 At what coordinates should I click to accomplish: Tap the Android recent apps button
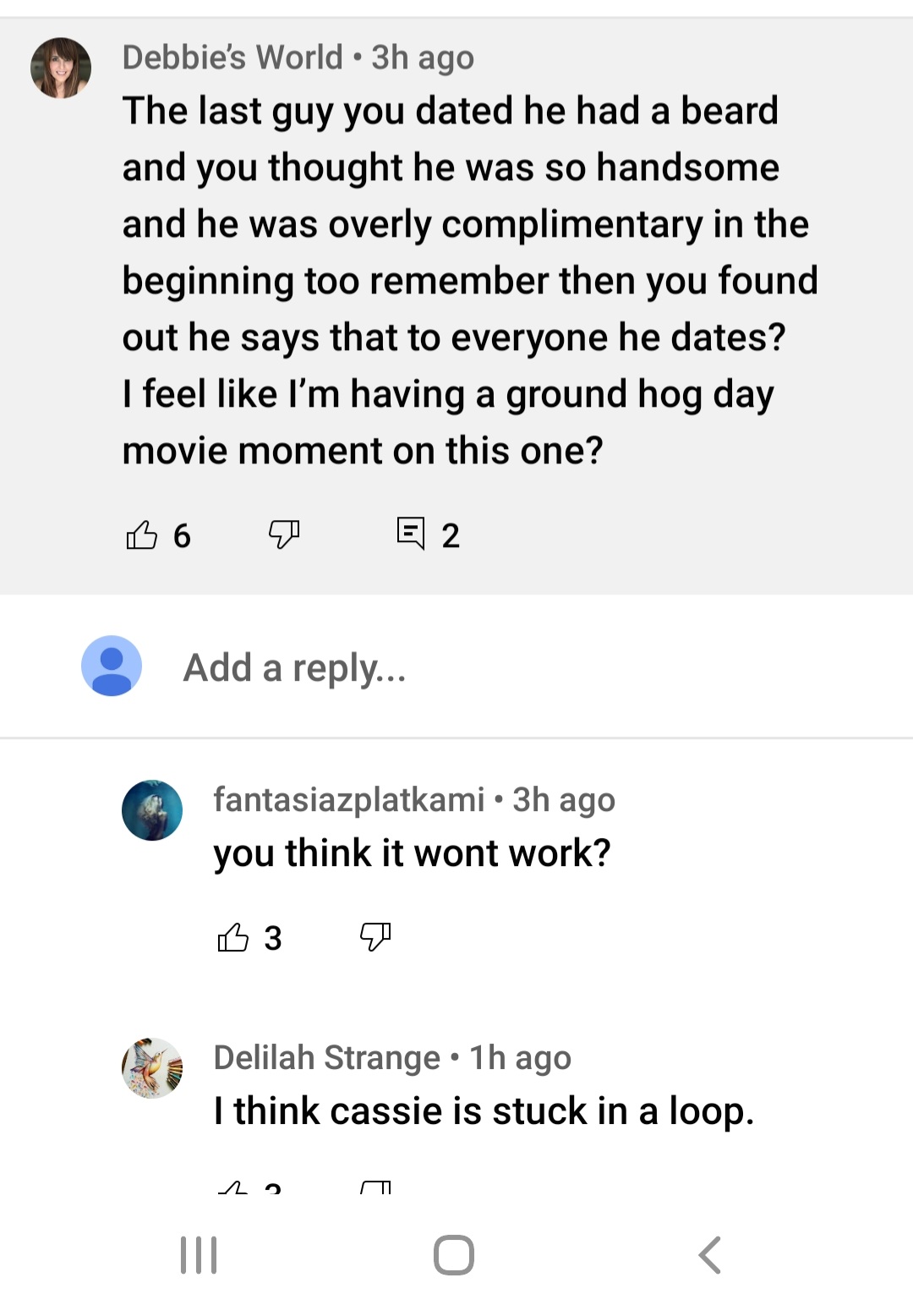click(200, 1255)
